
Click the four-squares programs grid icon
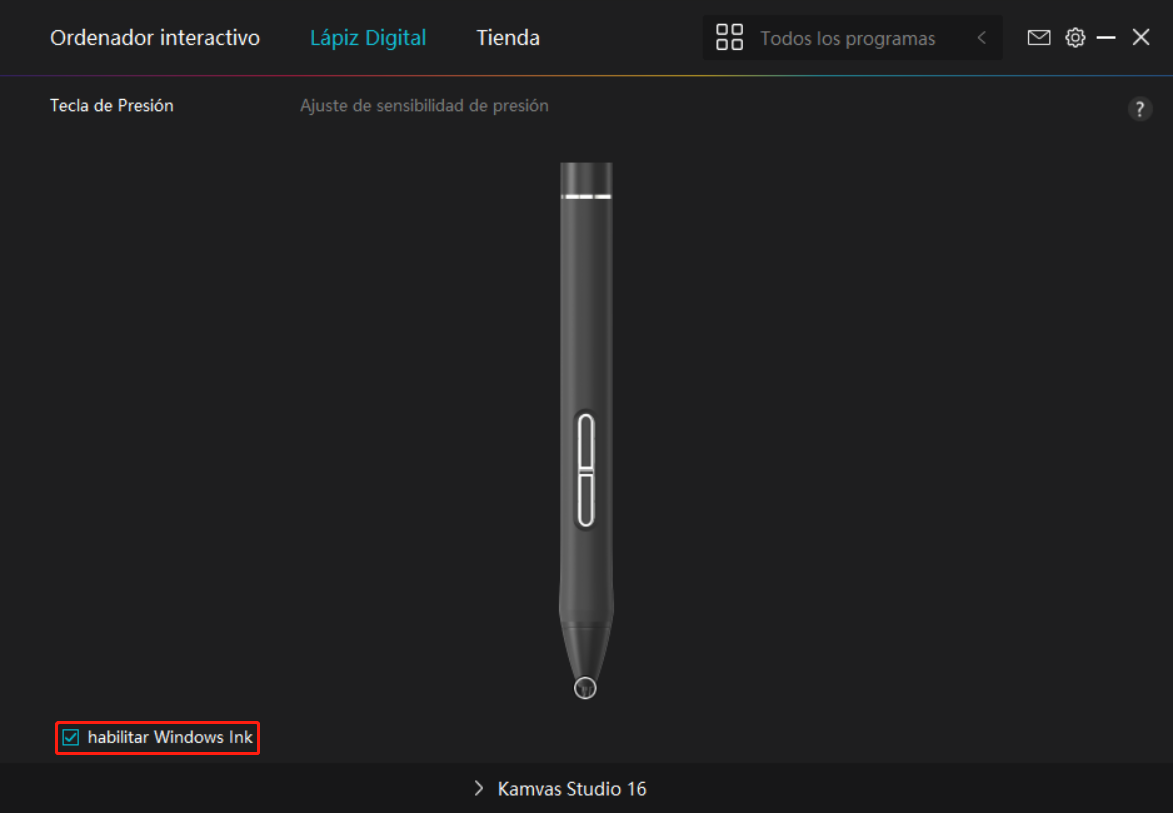pyautogui.click(x=729, y=38)
